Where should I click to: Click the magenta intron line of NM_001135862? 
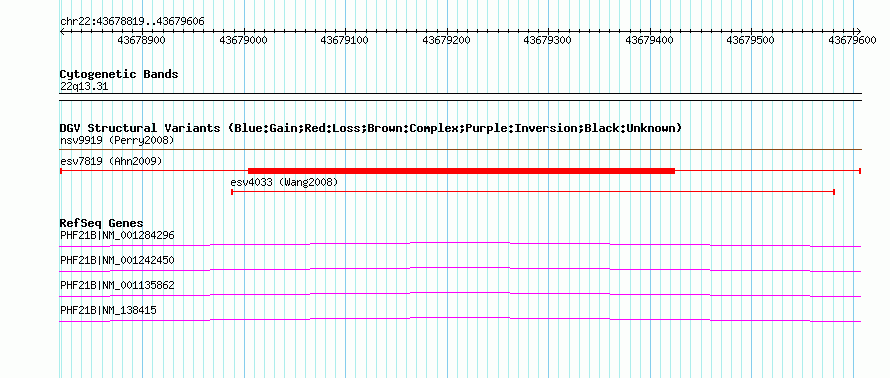point(460,294)
